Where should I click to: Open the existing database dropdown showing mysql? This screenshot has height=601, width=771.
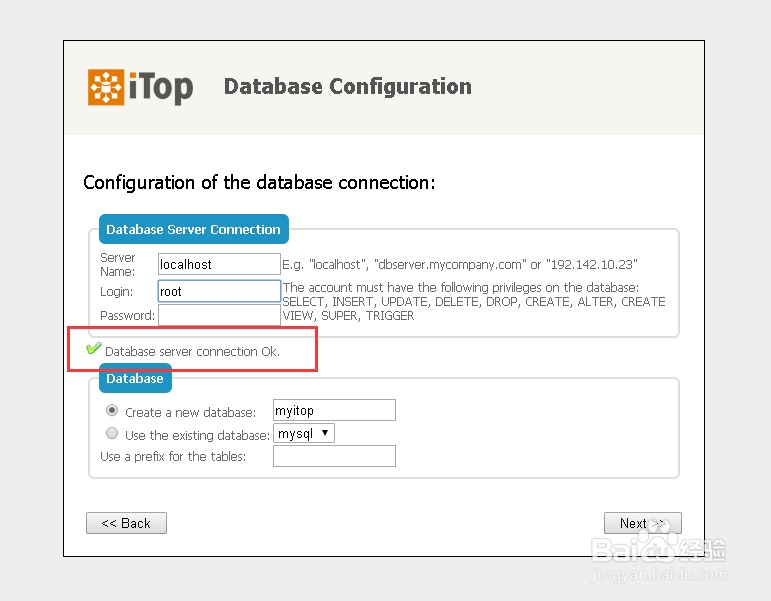click(304, 434)
